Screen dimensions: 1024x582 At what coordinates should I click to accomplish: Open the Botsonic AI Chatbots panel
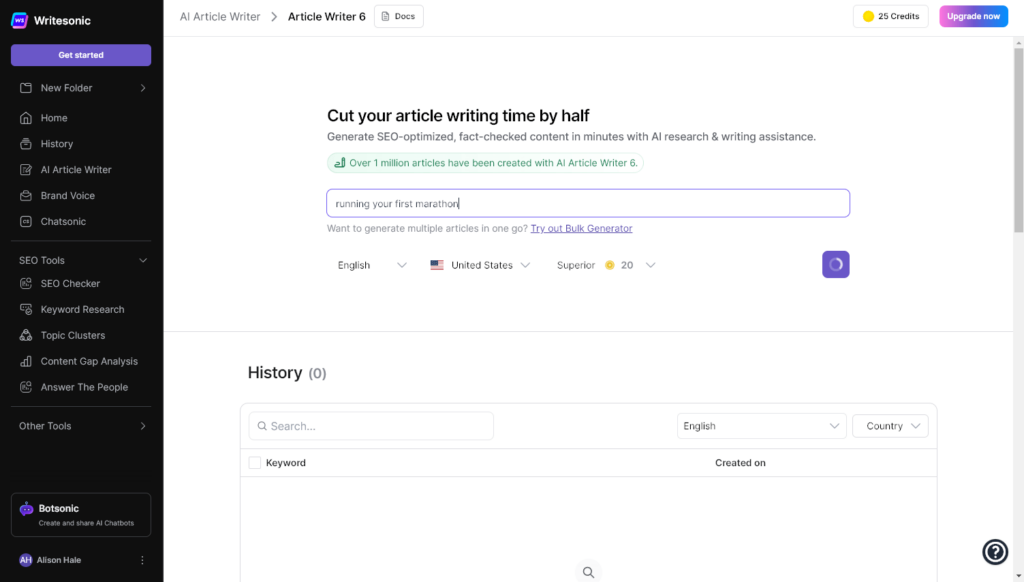(80, 514)
